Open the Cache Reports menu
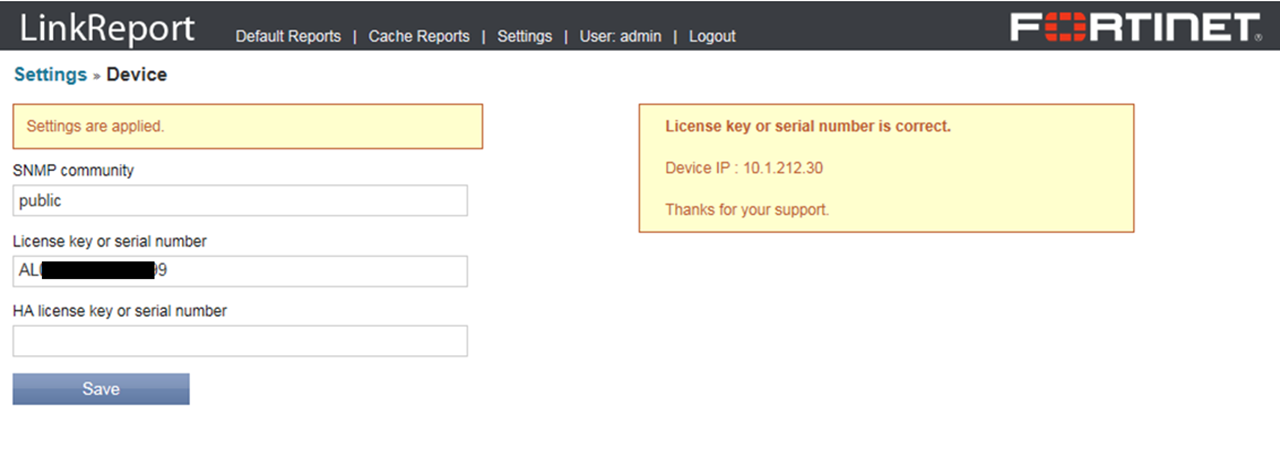Image resolution: width=1280 pixels, height=471 pixels. pos(419,36)
